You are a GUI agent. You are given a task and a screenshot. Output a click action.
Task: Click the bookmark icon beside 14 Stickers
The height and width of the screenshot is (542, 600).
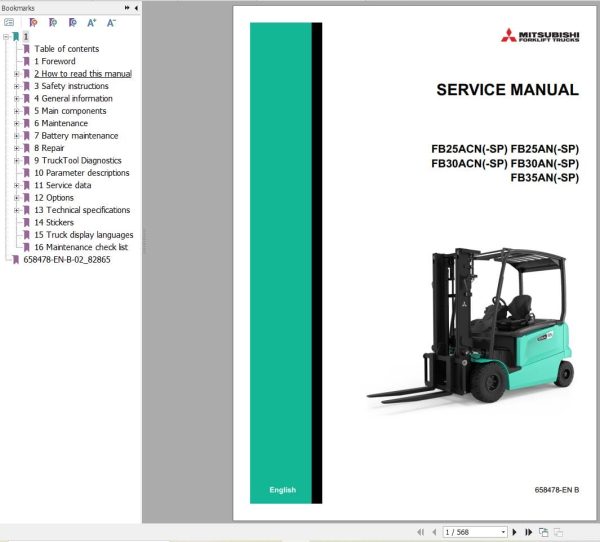26,222
